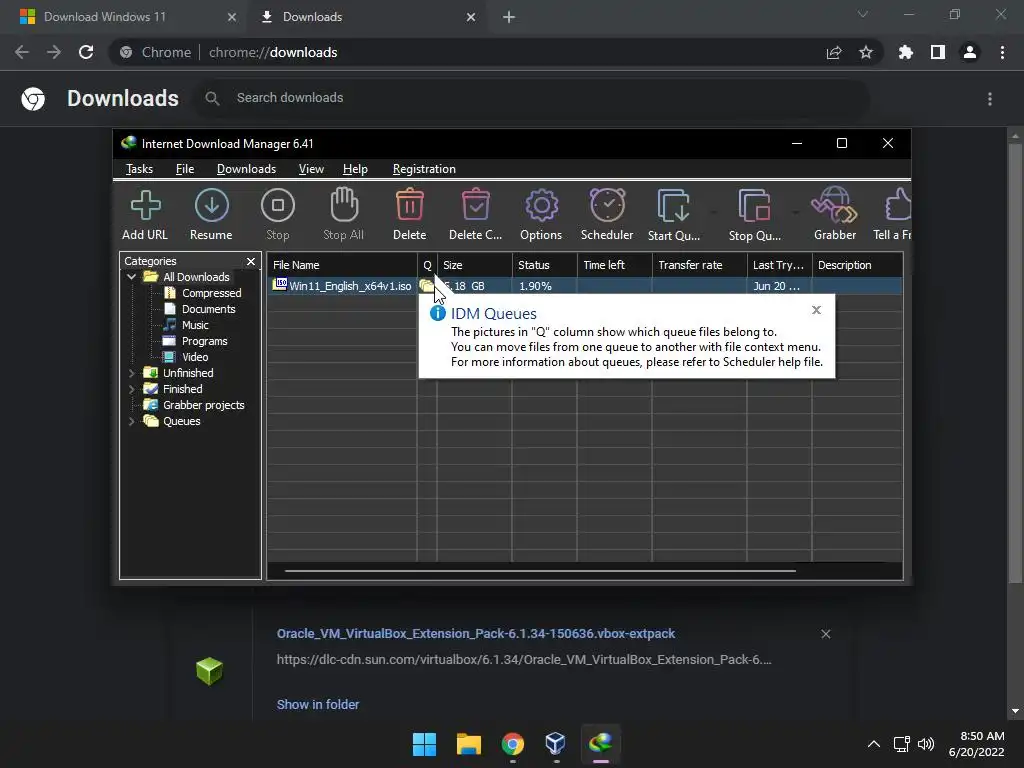1024x768 pixels.
Task: Open the Registration menu
Action: (424, 168)
